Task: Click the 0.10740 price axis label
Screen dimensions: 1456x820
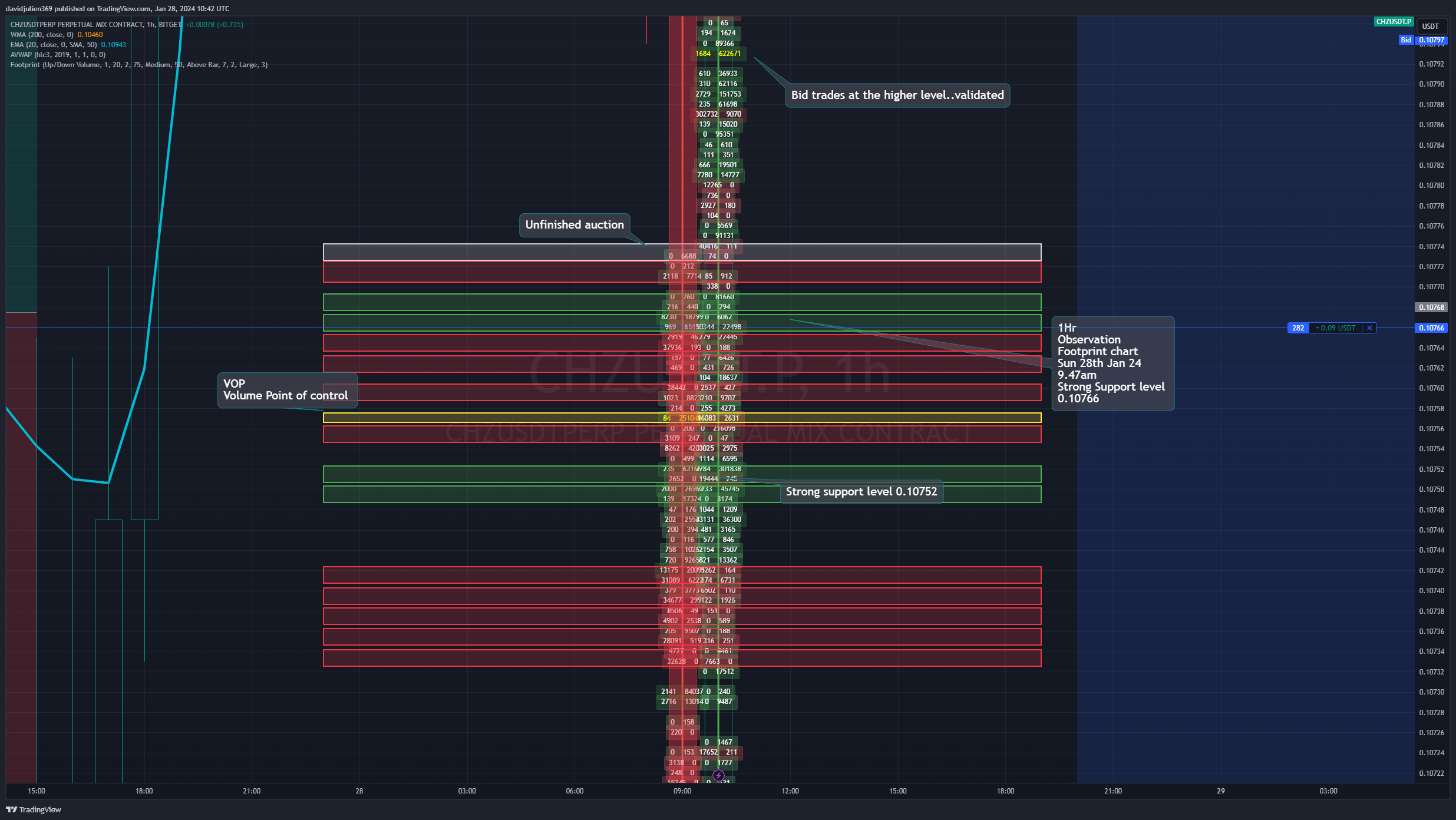Action: 1431,591
